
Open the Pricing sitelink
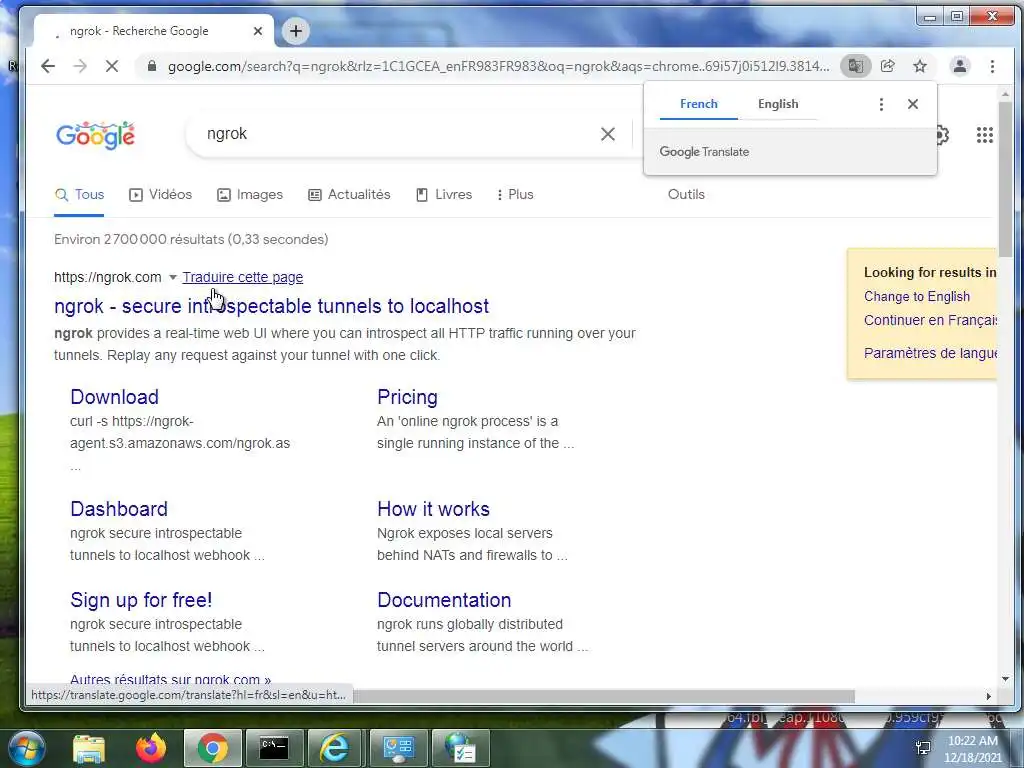coord(407,397)
